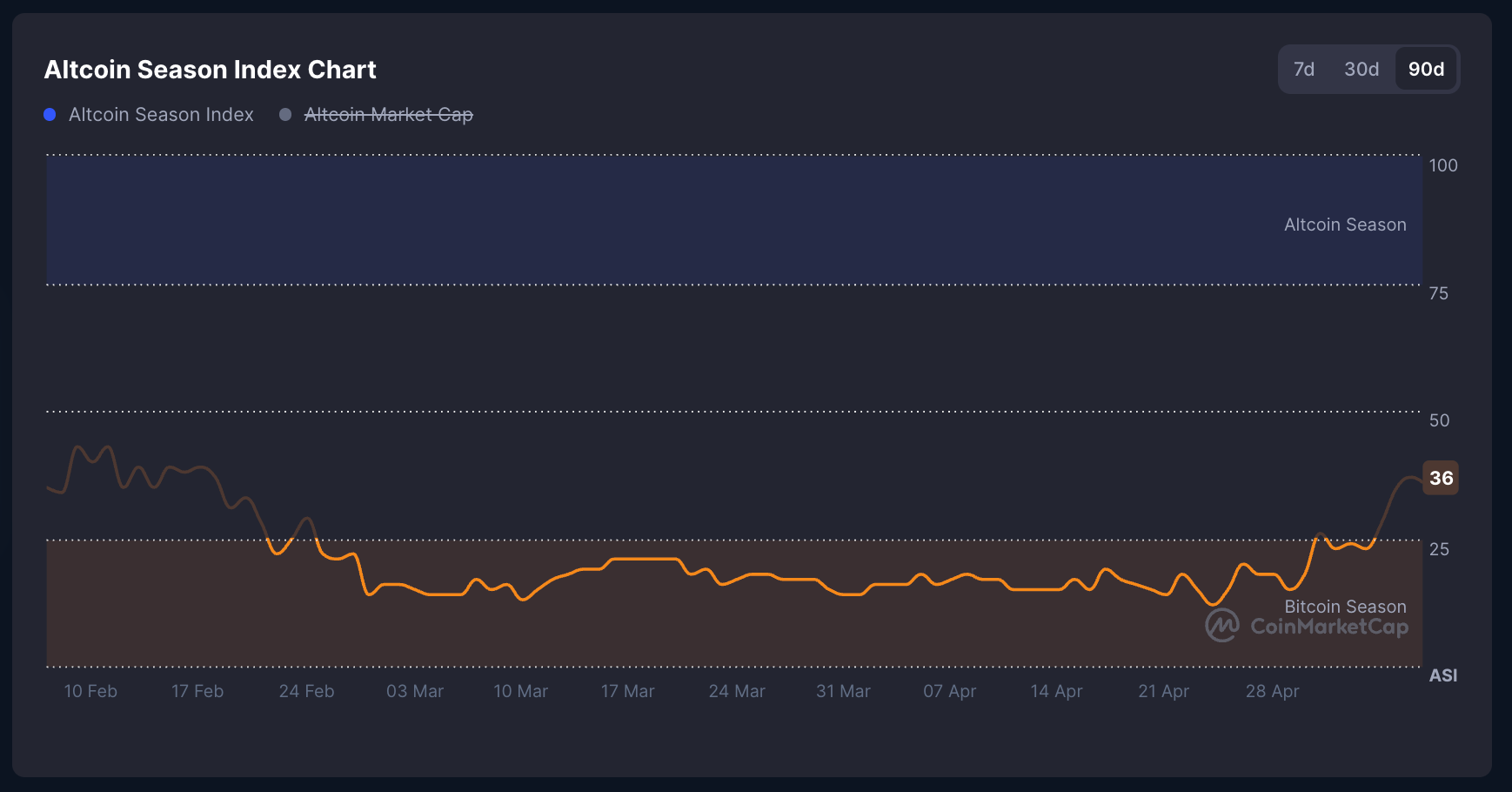Click the Altcoin Season zone label
Viewport: 1512px width, 792px height.
(x=1345, y=224)
